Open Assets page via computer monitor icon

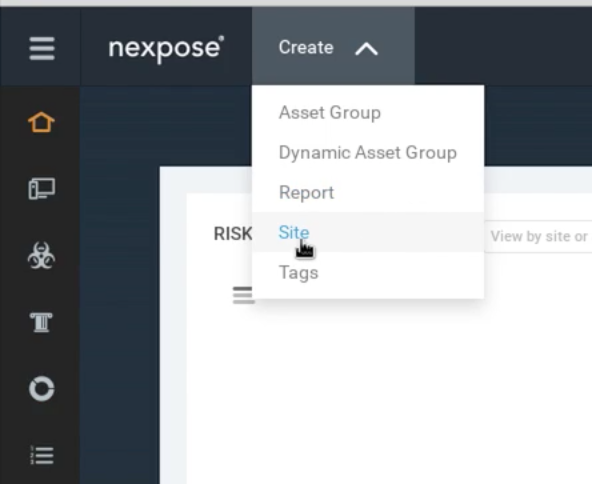coord(42,188)
